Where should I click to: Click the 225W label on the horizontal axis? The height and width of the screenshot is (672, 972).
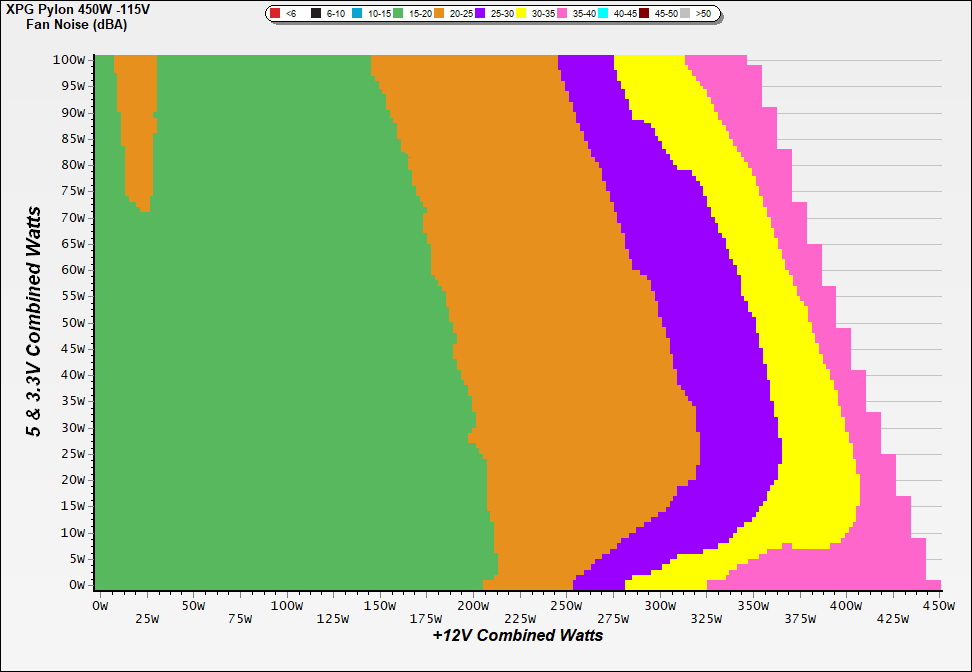[x=519, y=619]
